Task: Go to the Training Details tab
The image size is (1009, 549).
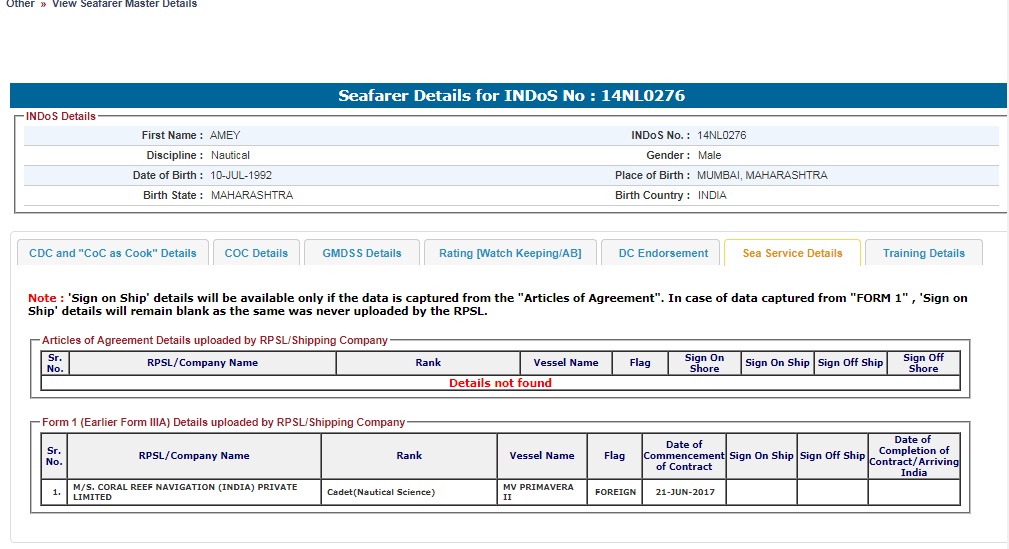Action: 923,253
